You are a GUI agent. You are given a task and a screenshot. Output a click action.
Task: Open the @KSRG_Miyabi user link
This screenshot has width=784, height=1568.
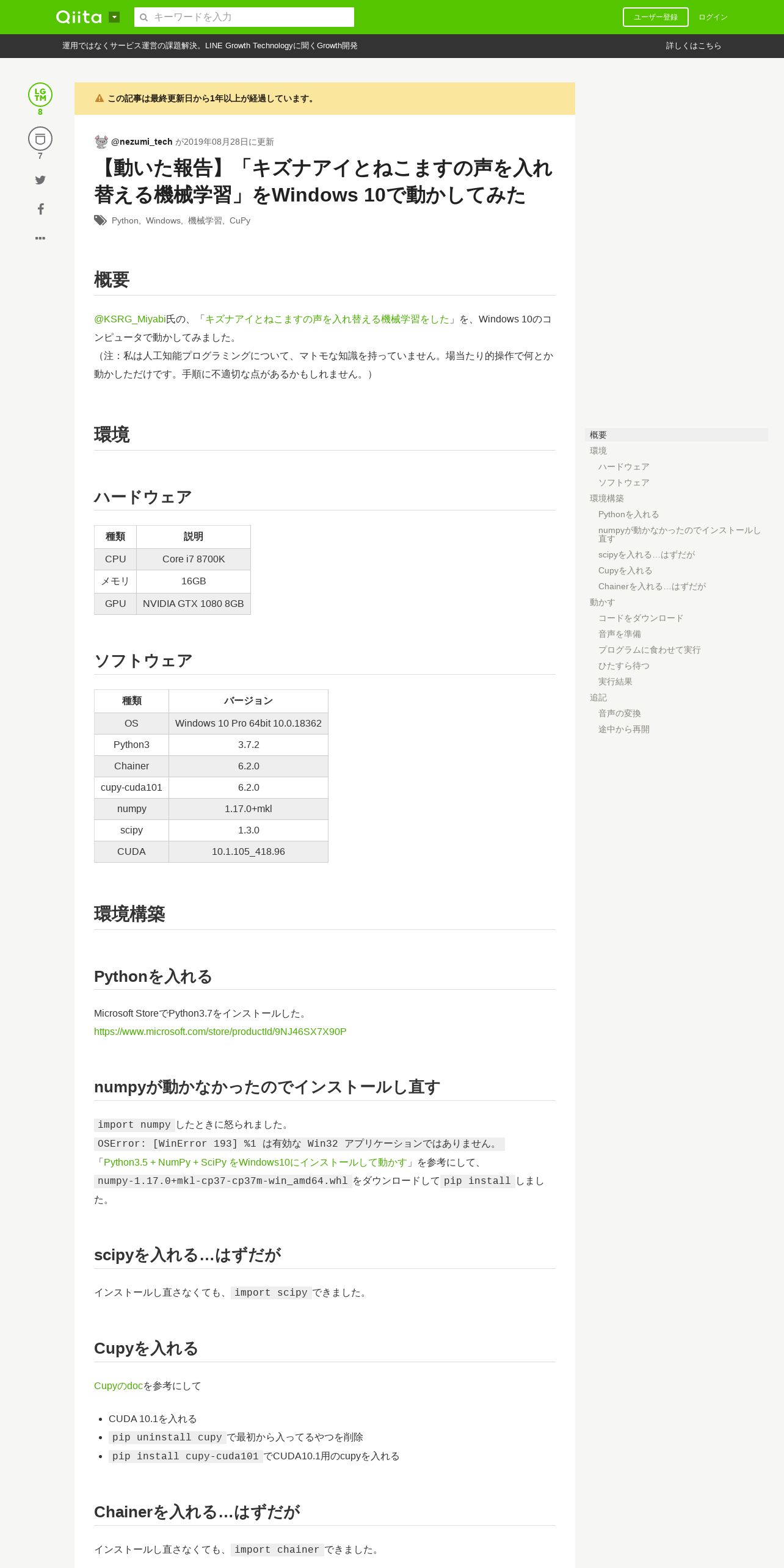pyautogui.click(x=130, y=319)
